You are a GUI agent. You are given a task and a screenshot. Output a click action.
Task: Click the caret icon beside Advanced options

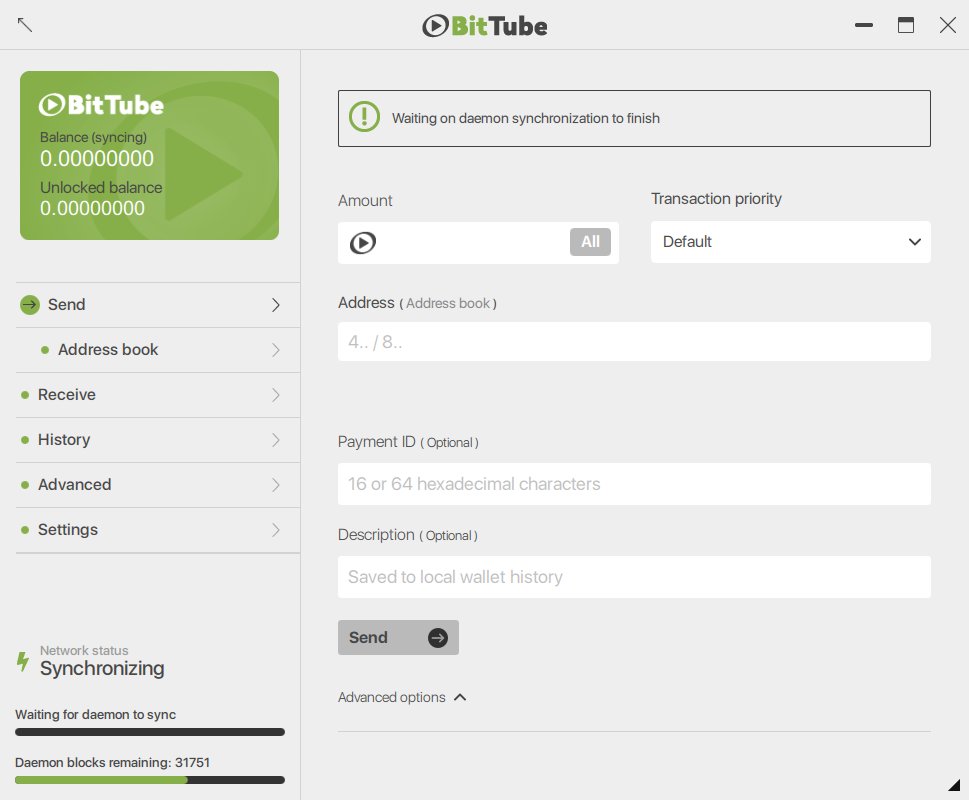coord(460,697)
